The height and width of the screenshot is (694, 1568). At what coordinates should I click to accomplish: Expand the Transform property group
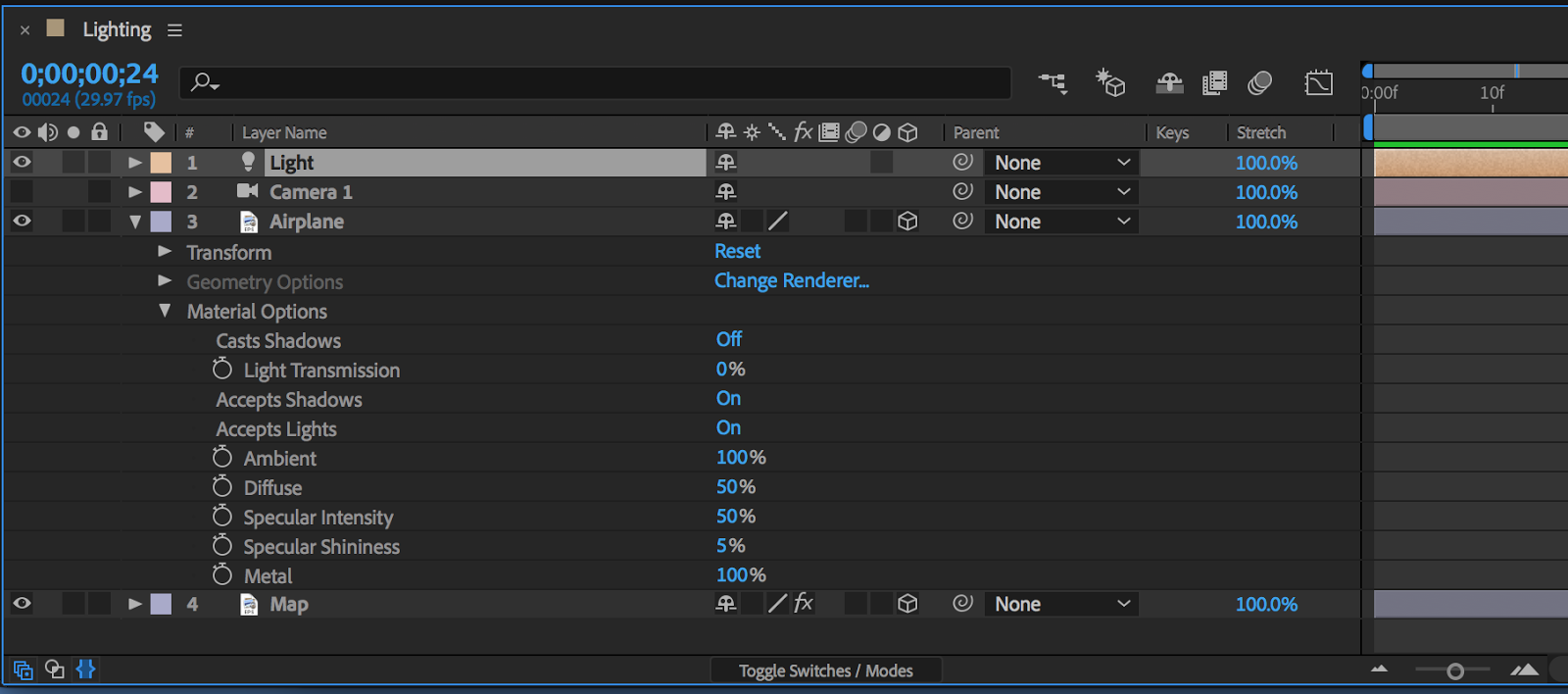[165, 251]
